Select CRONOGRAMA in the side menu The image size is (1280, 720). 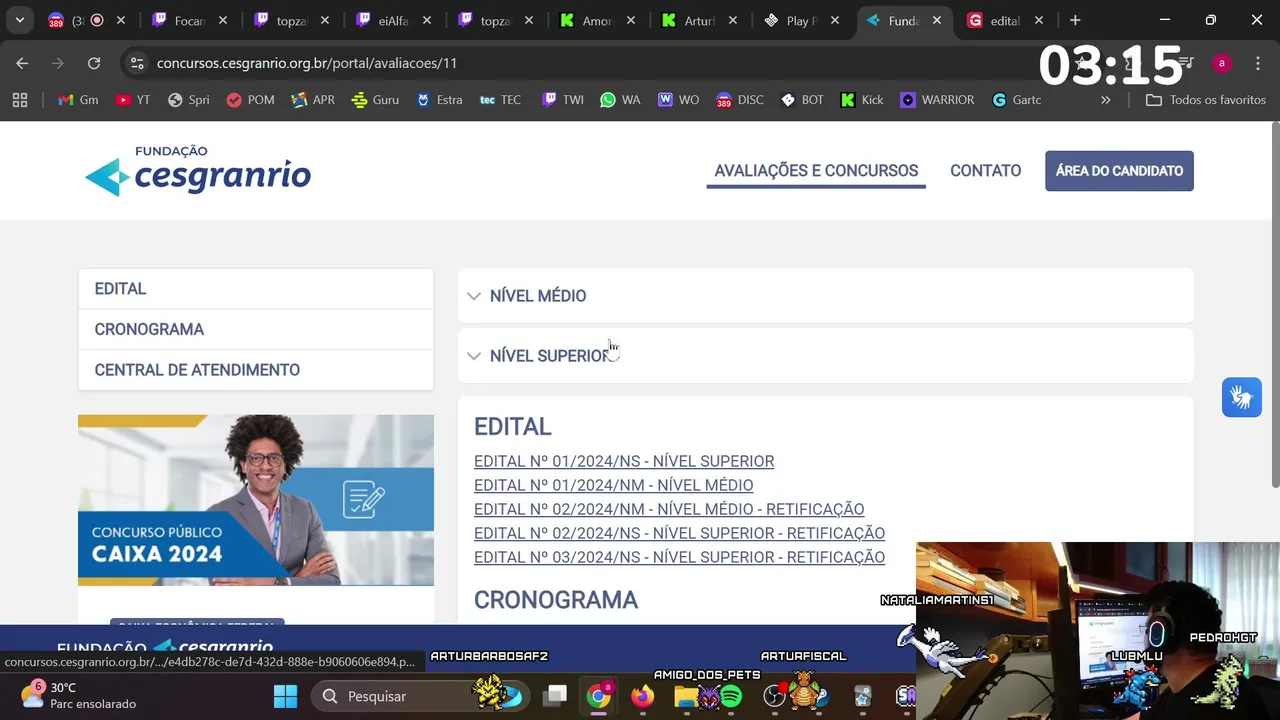click(x=256, y=329)
